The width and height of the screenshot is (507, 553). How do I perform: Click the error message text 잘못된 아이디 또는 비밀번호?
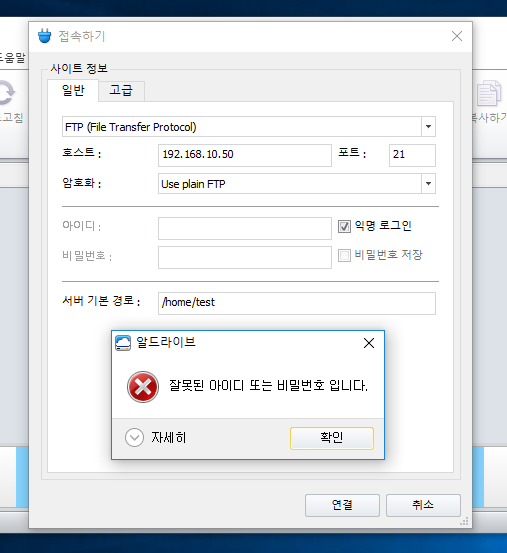(x=268, y=385)
